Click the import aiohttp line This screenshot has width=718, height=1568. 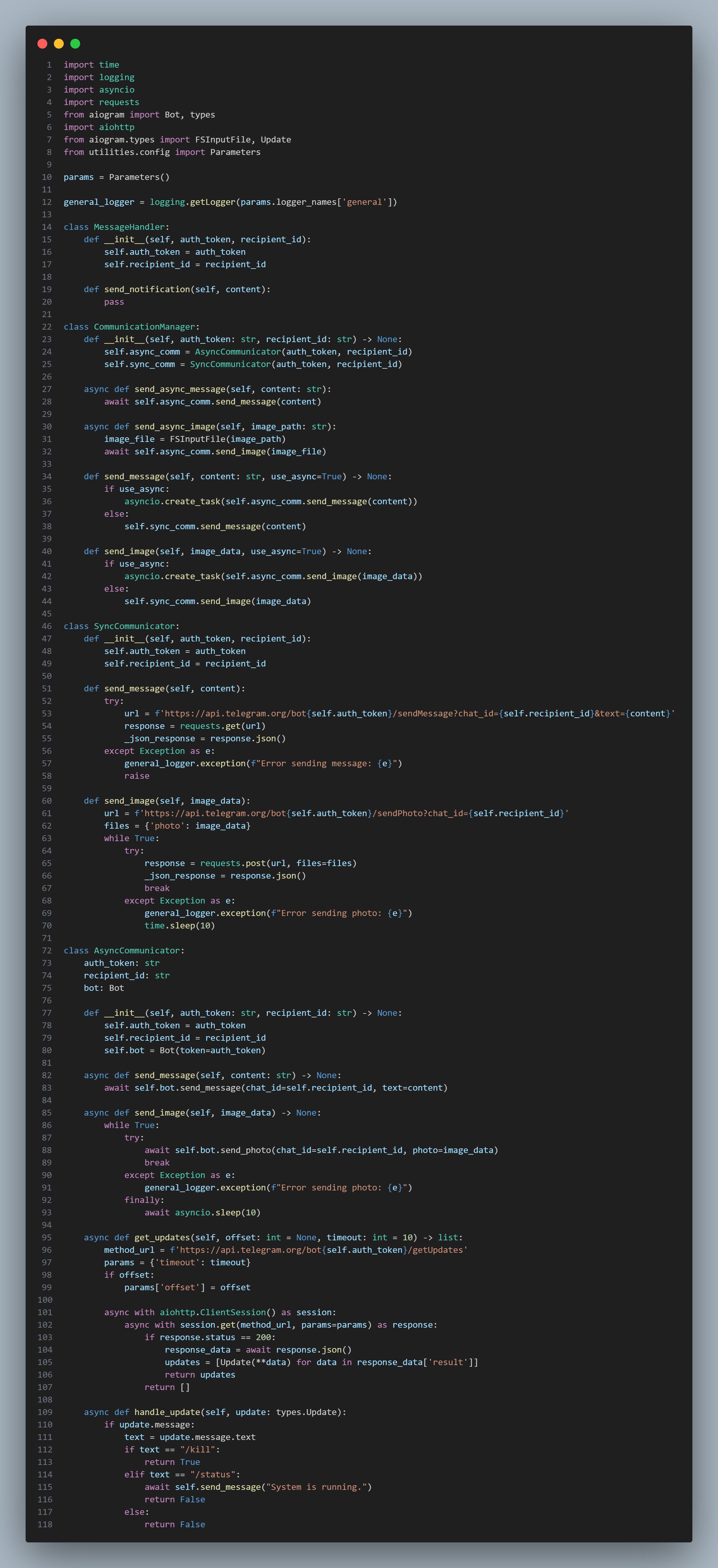(99, 127)
